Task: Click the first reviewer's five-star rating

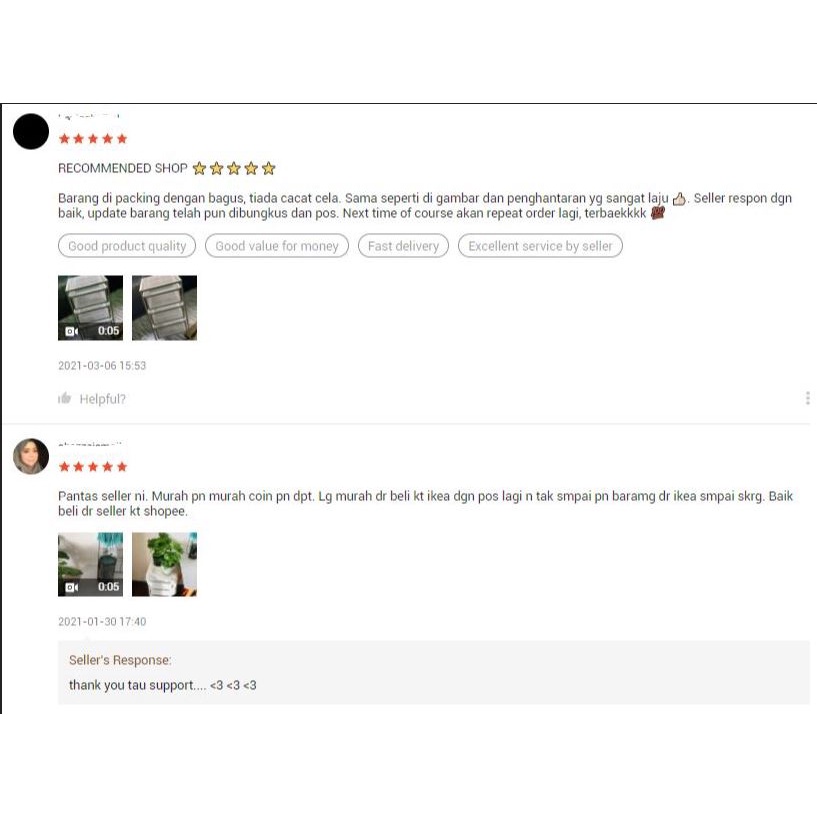Action: 93,139
